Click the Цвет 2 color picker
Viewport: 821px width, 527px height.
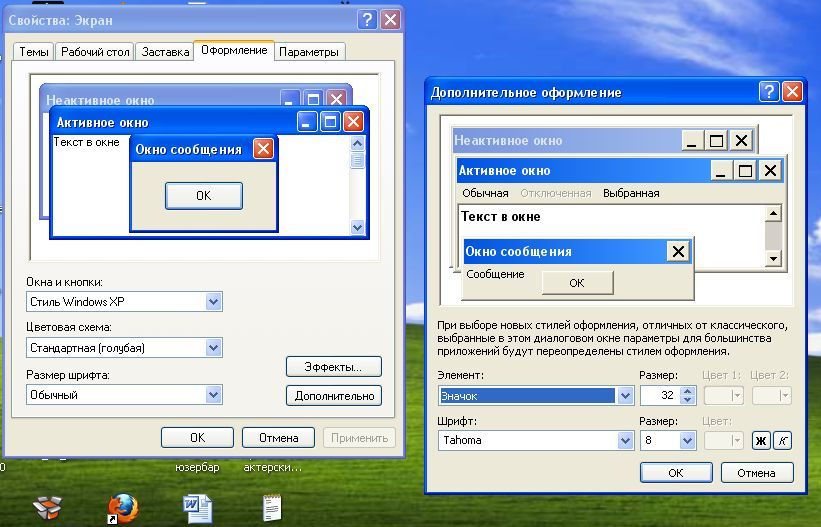coord(772,396)
